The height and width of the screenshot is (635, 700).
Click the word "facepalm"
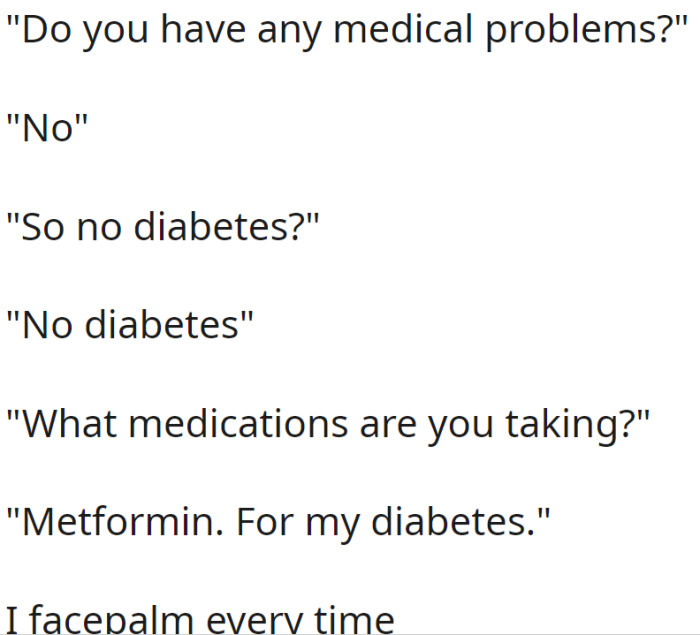click(x=112, y=619)
